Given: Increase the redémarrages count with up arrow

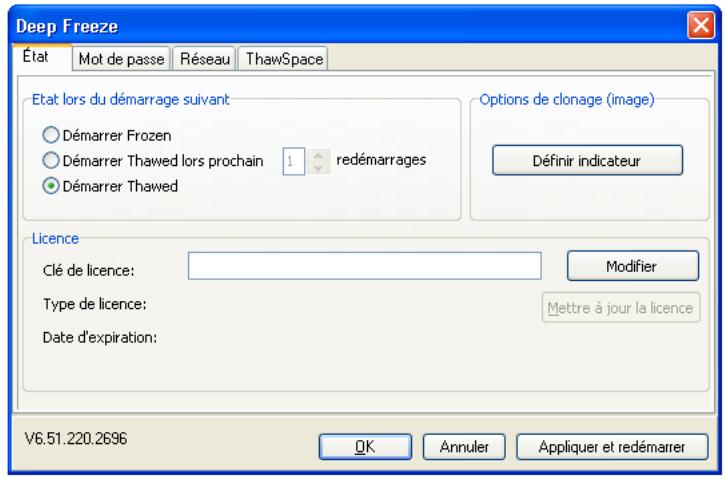Looking at the screenshot, I should coord(318,156).
